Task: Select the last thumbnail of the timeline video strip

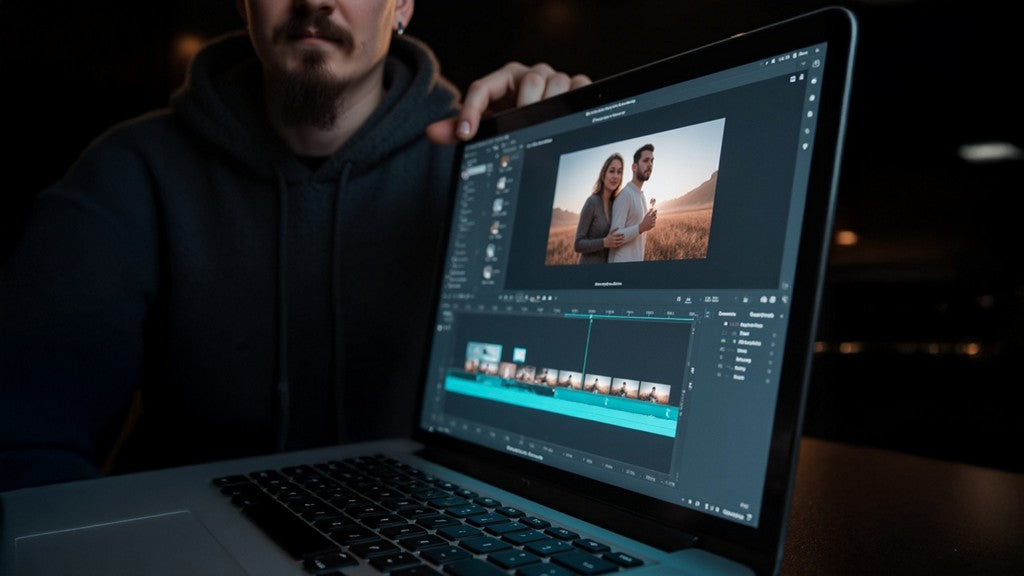Action: (x=654, y=392)
